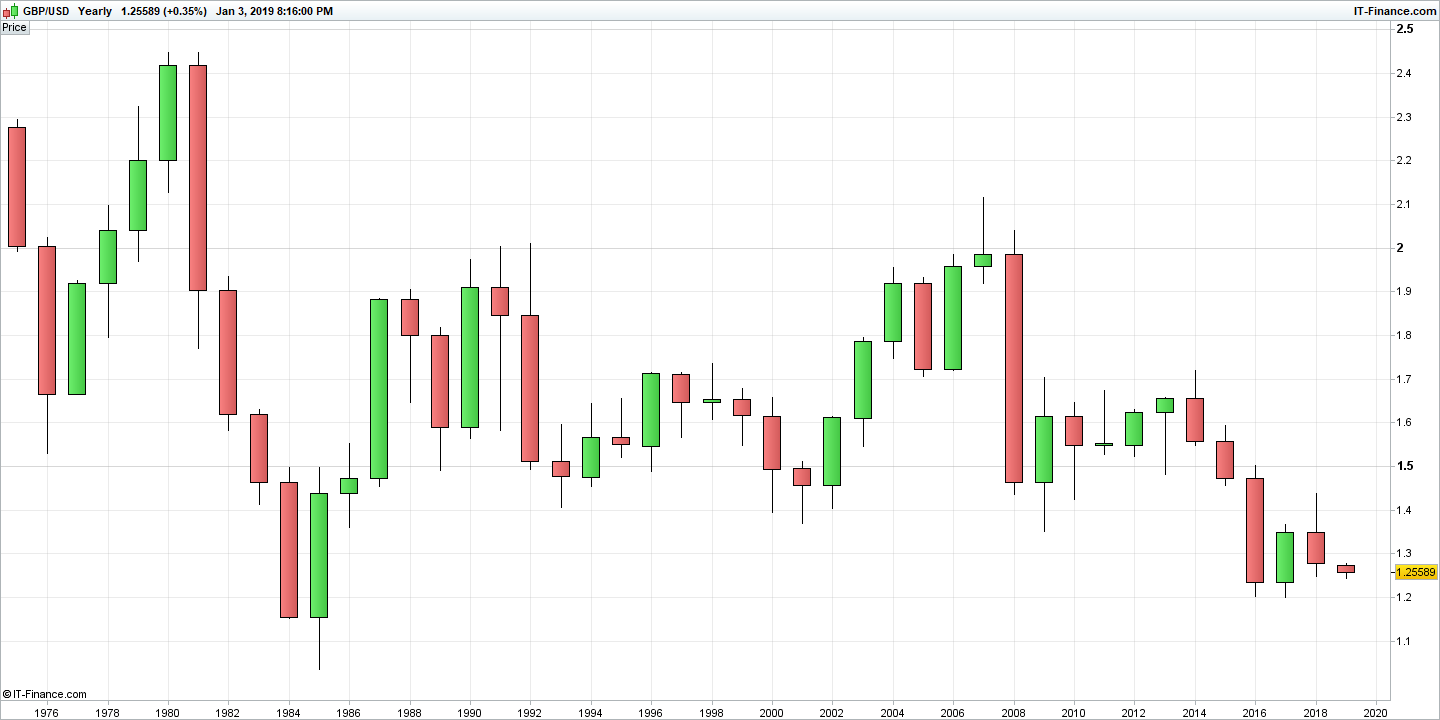1440x720 pixels.
Task: Click the 1.9 price axis label
Action: point(1404,292)
